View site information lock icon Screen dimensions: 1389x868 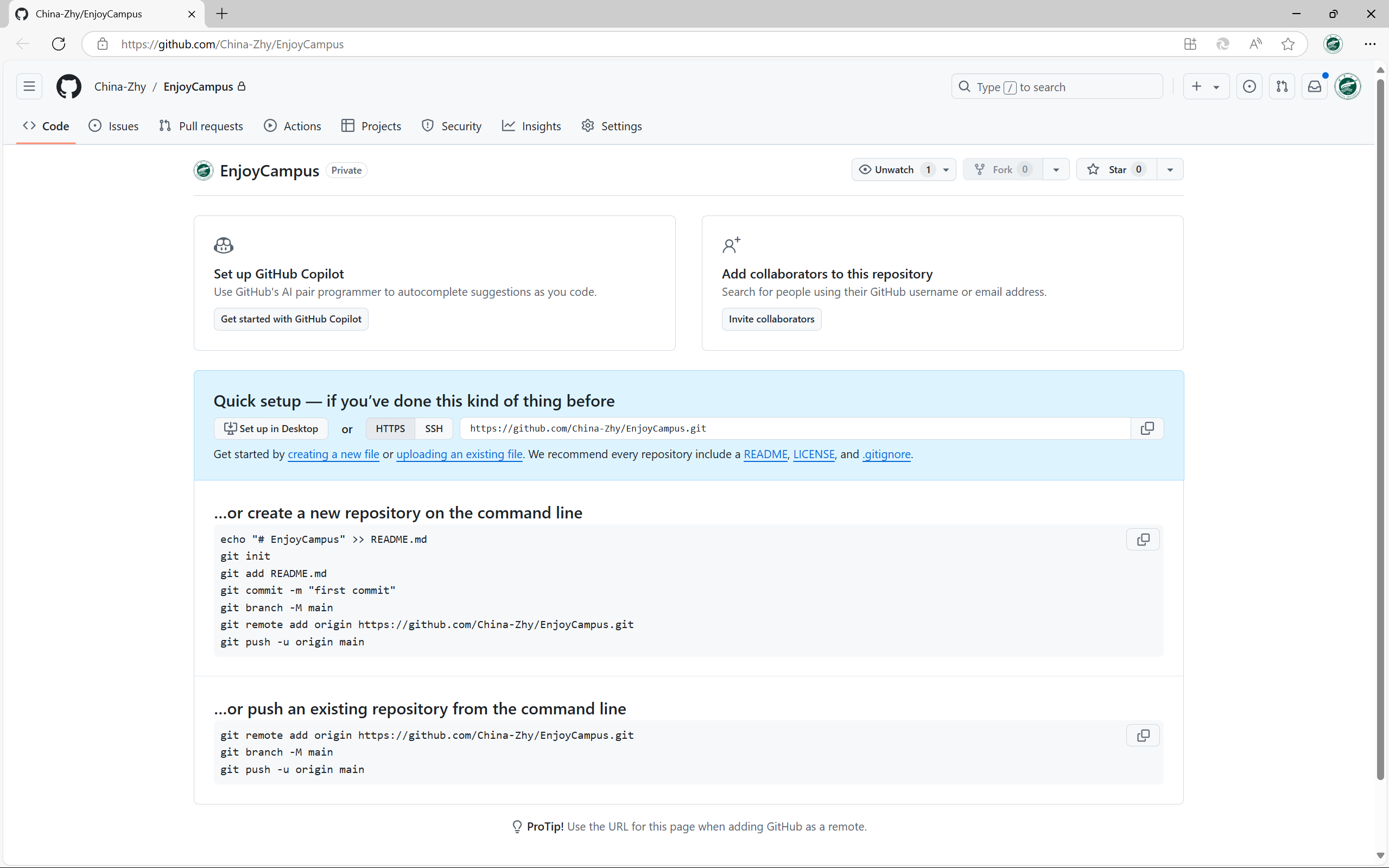(x=103, y=44)
